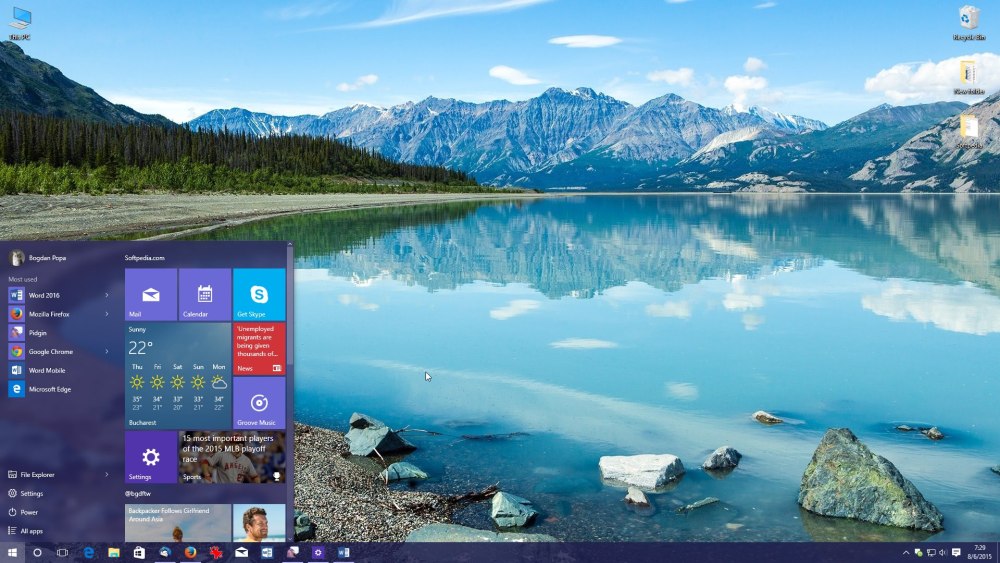The width and height of the screenshot is (1000, 563).
Task: Show hidden system tray icons
Action: pyautogui.click(x=906, y=553)
